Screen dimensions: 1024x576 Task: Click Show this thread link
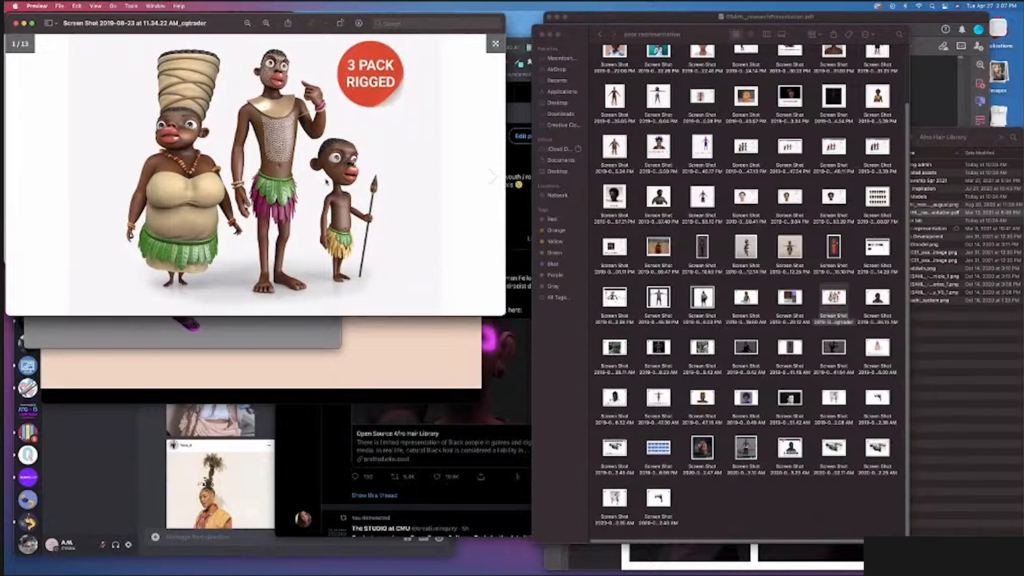374,496
